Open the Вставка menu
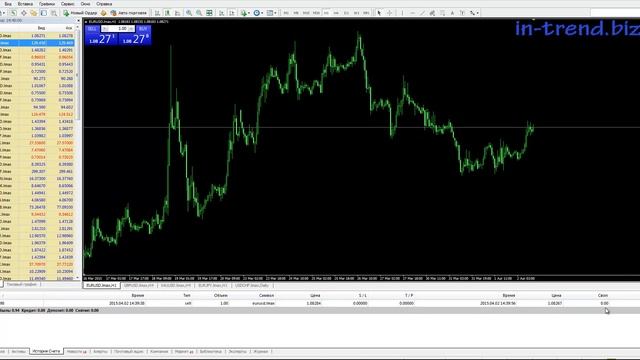The width and height of the screenshot is (640, 360). click(25, 4)
